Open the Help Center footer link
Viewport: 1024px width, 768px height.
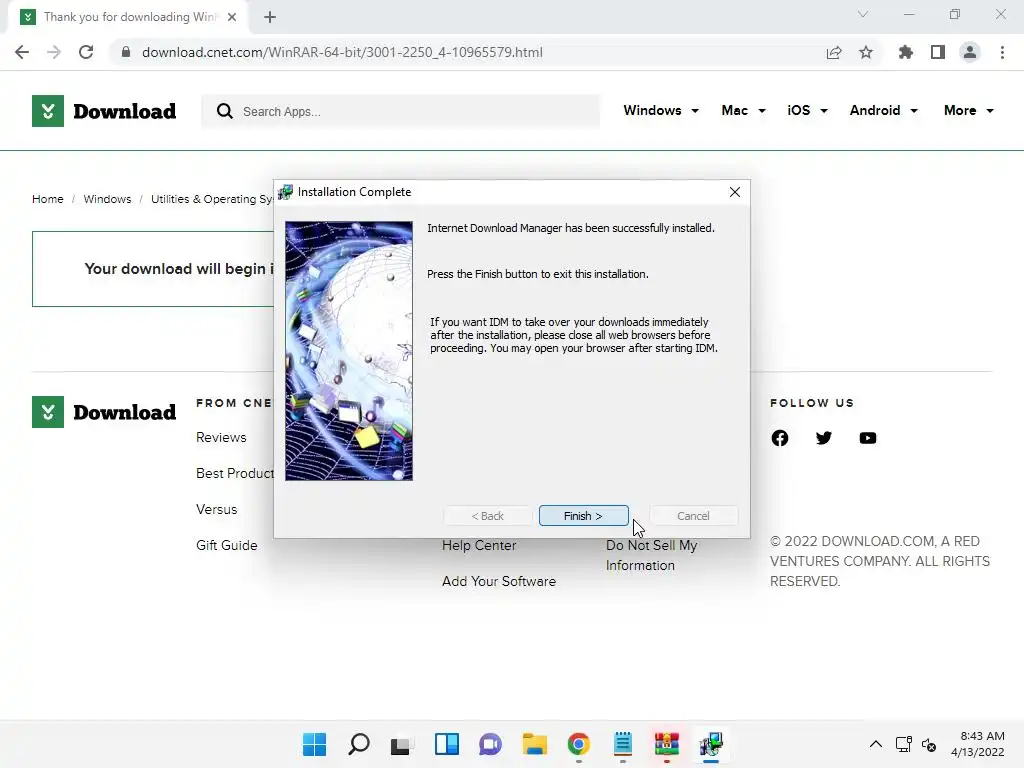click(x=479, y=545)
